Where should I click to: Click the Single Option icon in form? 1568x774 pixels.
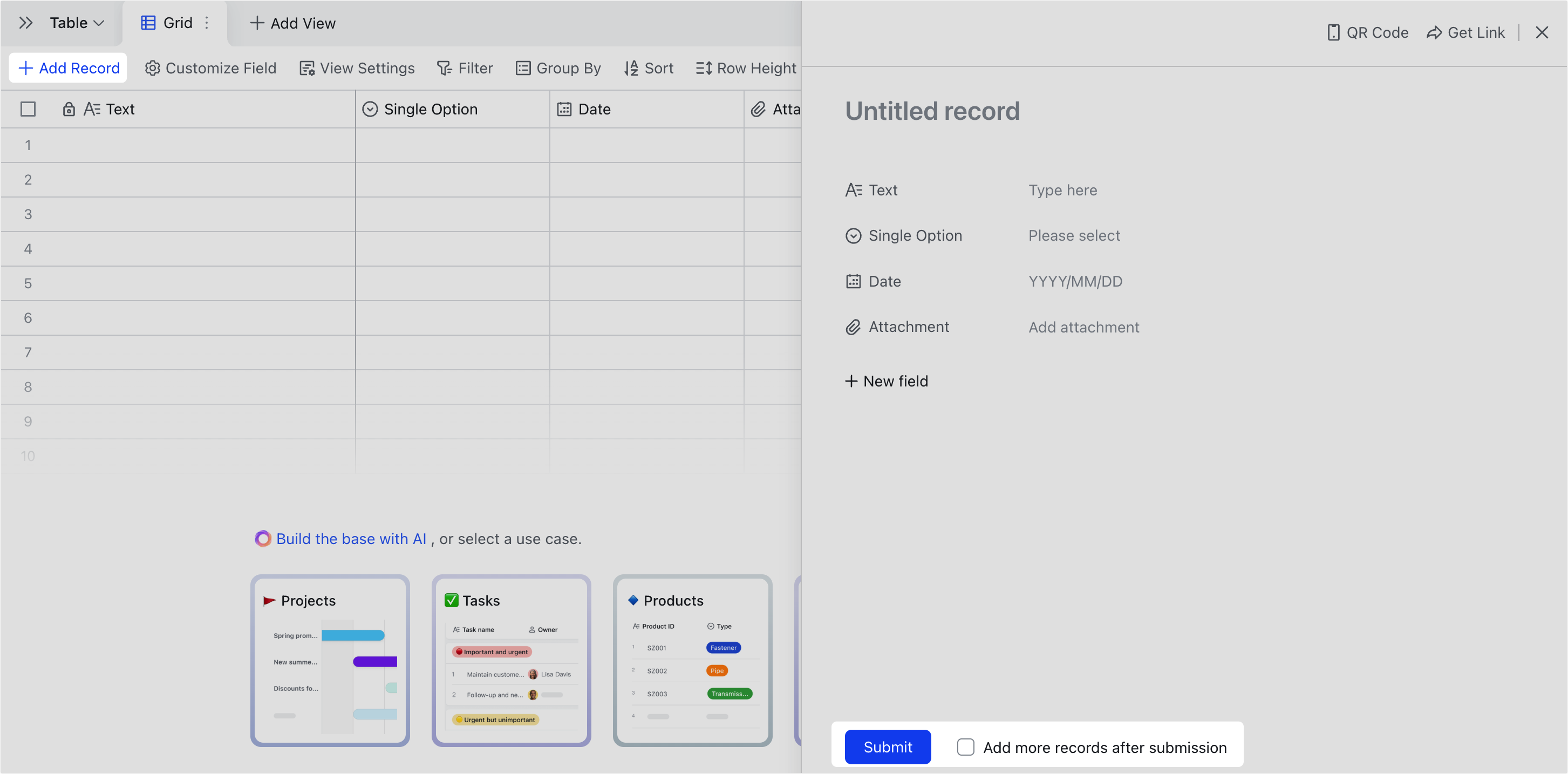(854, 236)
